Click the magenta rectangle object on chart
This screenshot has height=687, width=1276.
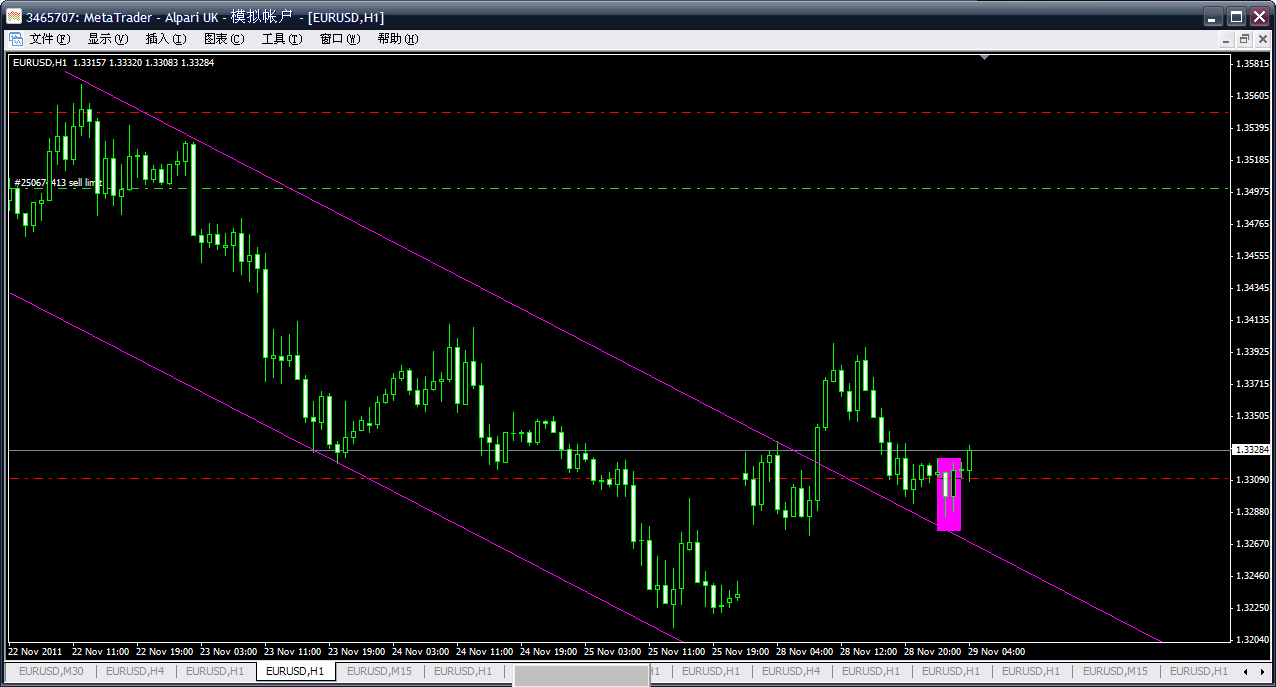pyautogui.click(x=949, y=494)
